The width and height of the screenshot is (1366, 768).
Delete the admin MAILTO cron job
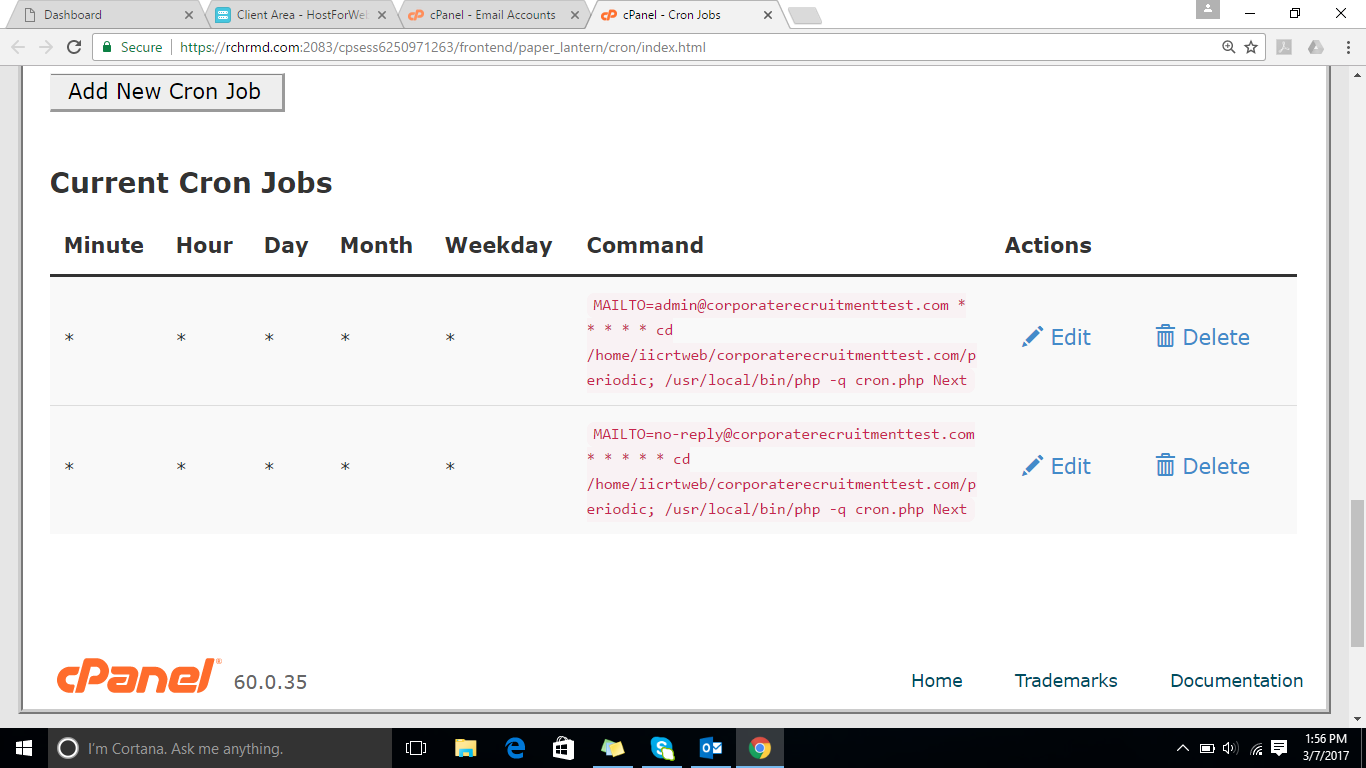1203,337
